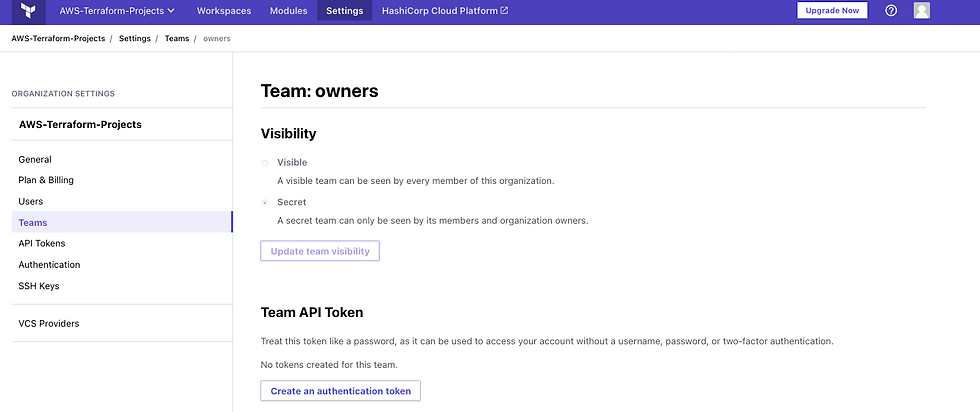Click the 'ORGANIZATION SETTINGS' sidebar label

tap(63, 94)
